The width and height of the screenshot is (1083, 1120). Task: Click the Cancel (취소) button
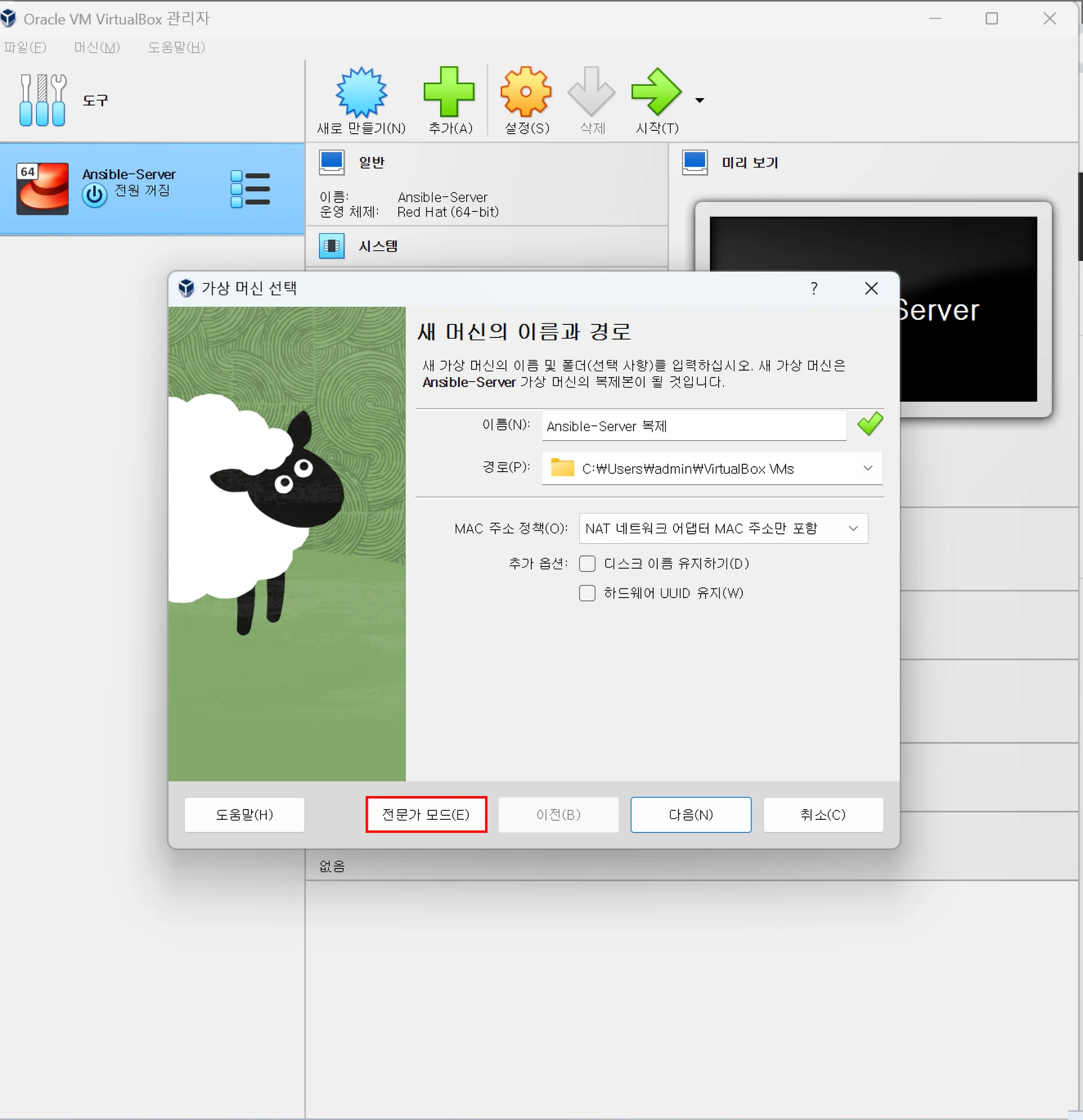pyautogui.click(x=823, y=815)
